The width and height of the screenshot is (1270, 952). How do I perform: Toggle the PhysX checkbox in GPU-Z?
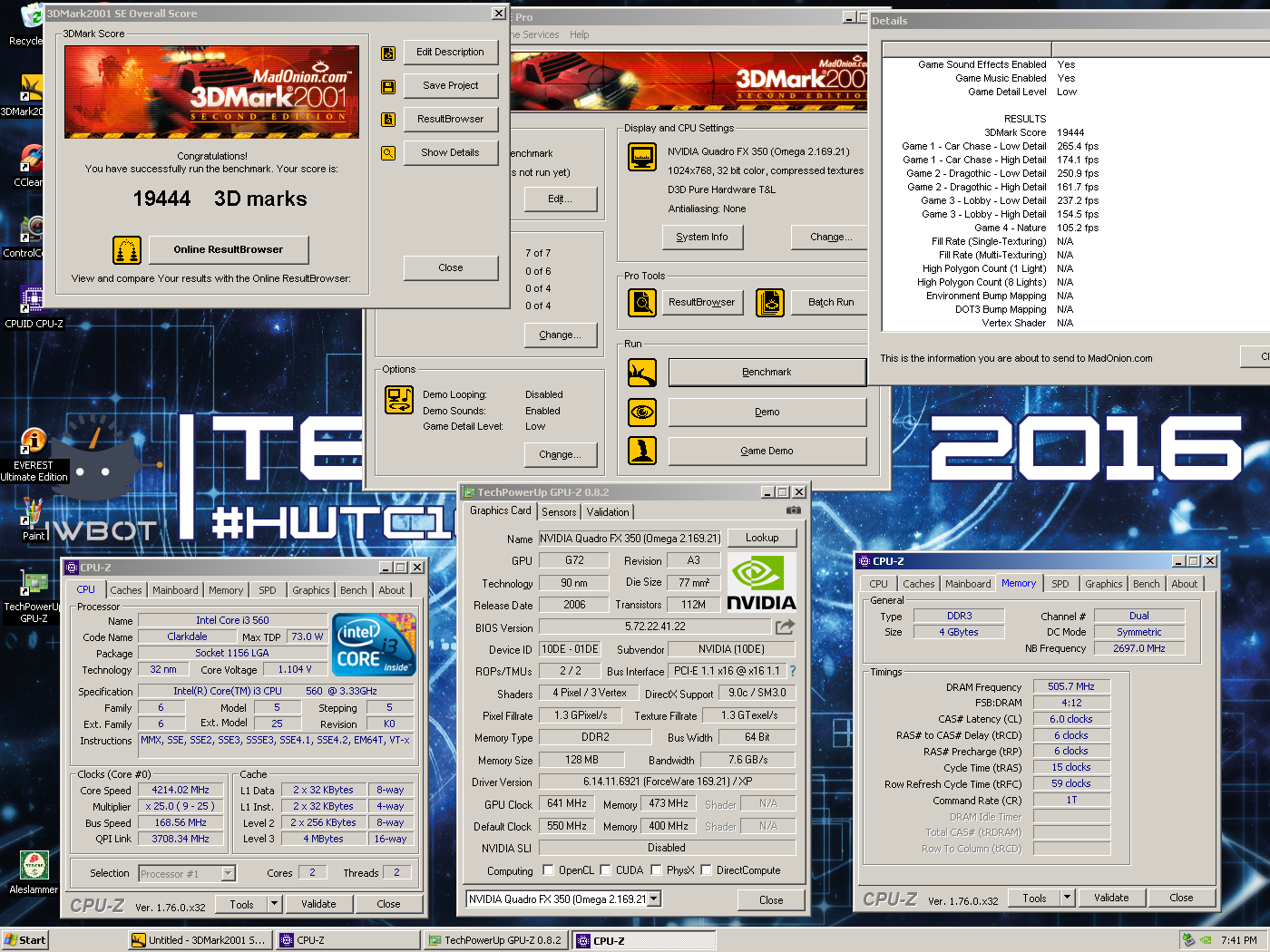click(x=656, y=870)
